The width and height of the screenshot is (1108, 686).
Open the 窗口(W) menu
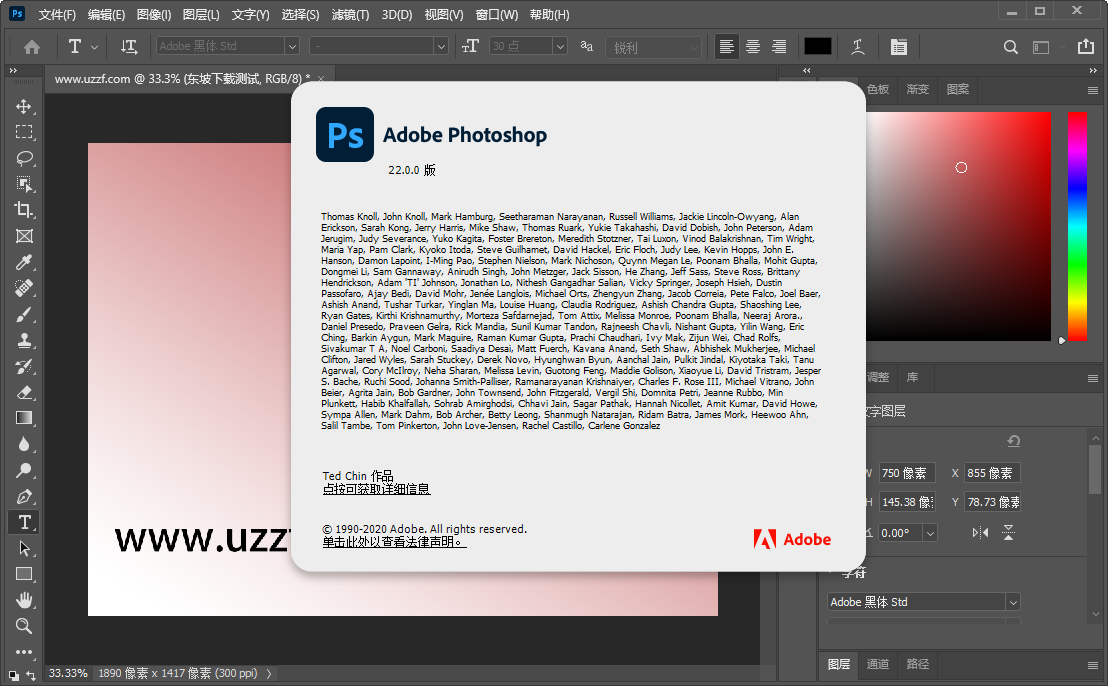point(497,15)
